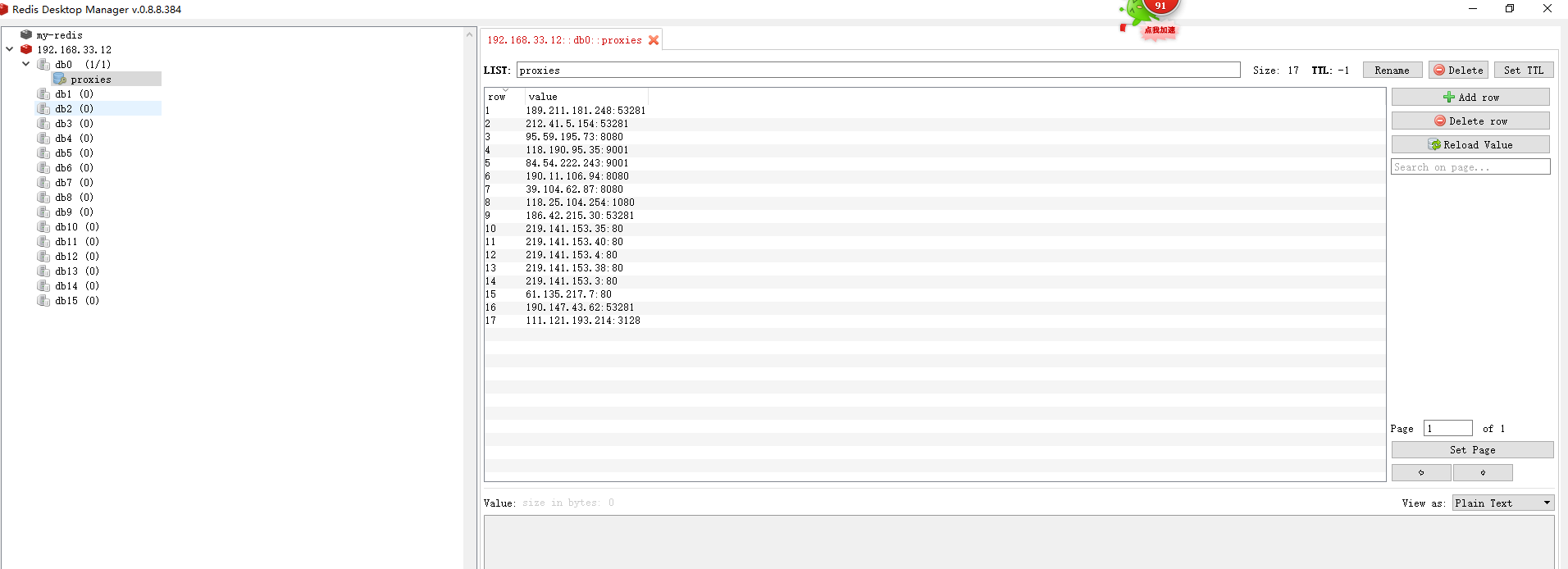This screenshot has height=569, width=1568.
Task: Select row 4 value 118.190.95.35:9001
Action: click(x=577, y=149)
